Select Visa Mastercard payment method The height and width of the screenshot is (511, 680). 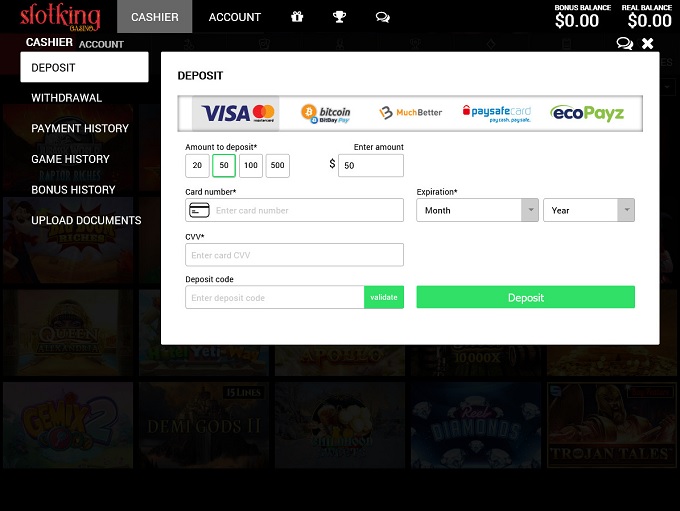pyautogui.click(x=238, y=113)
